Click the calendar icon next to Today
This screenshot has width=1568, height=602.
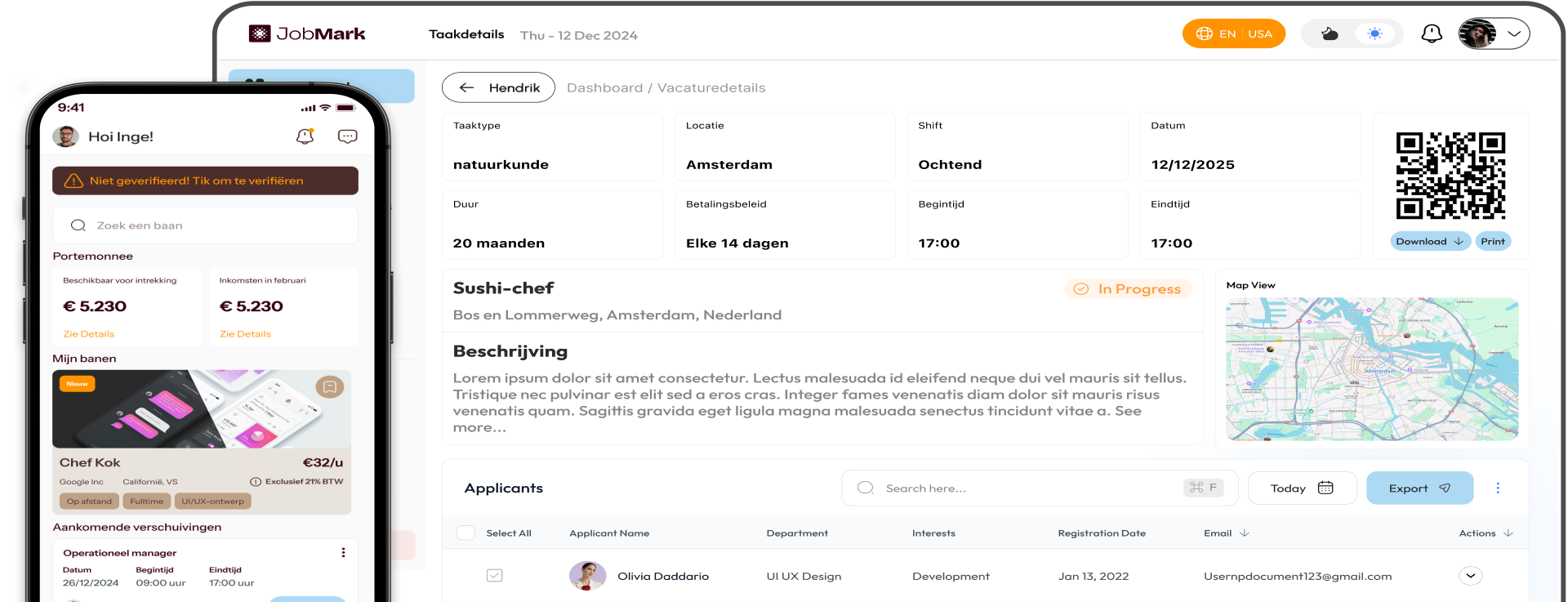click(x=1325, y=488)
